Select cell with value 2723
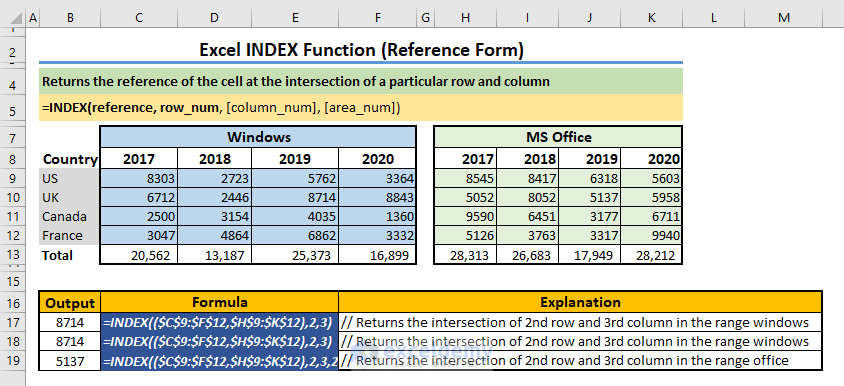844x386 pixels. pyautogui.click(x=214, y=178)
